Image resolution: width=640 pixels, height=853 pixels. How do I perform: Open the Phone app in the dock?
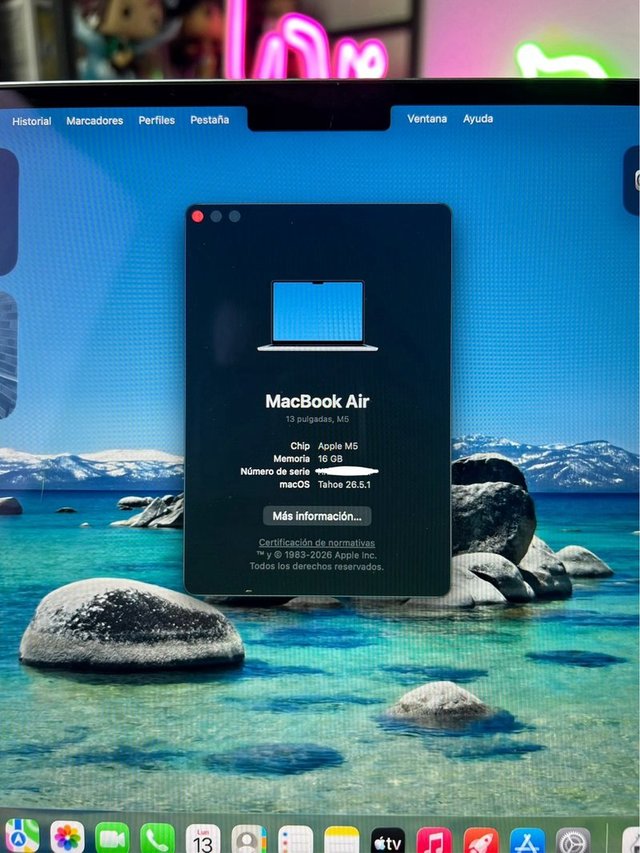click(157, 839)
